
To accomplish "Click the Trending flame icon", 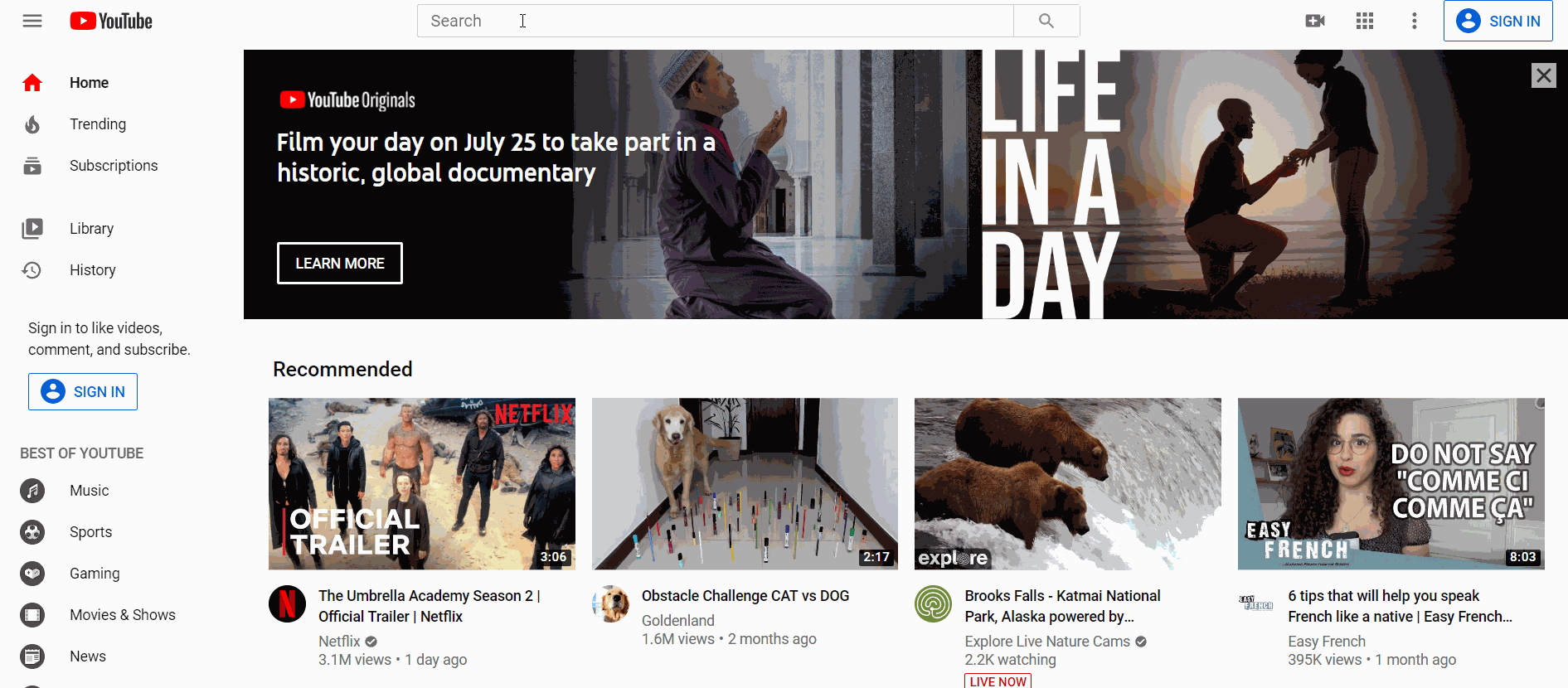I will 32,124.
